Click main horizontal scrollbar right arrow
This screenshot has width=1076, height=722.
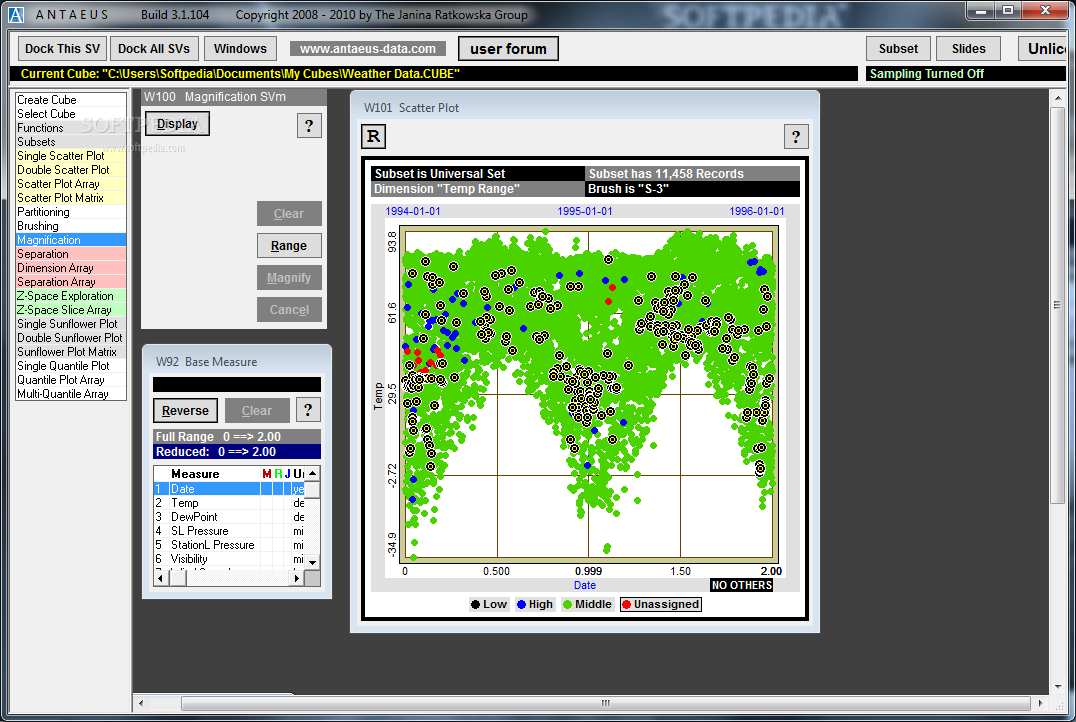[x=1041, y=703]
